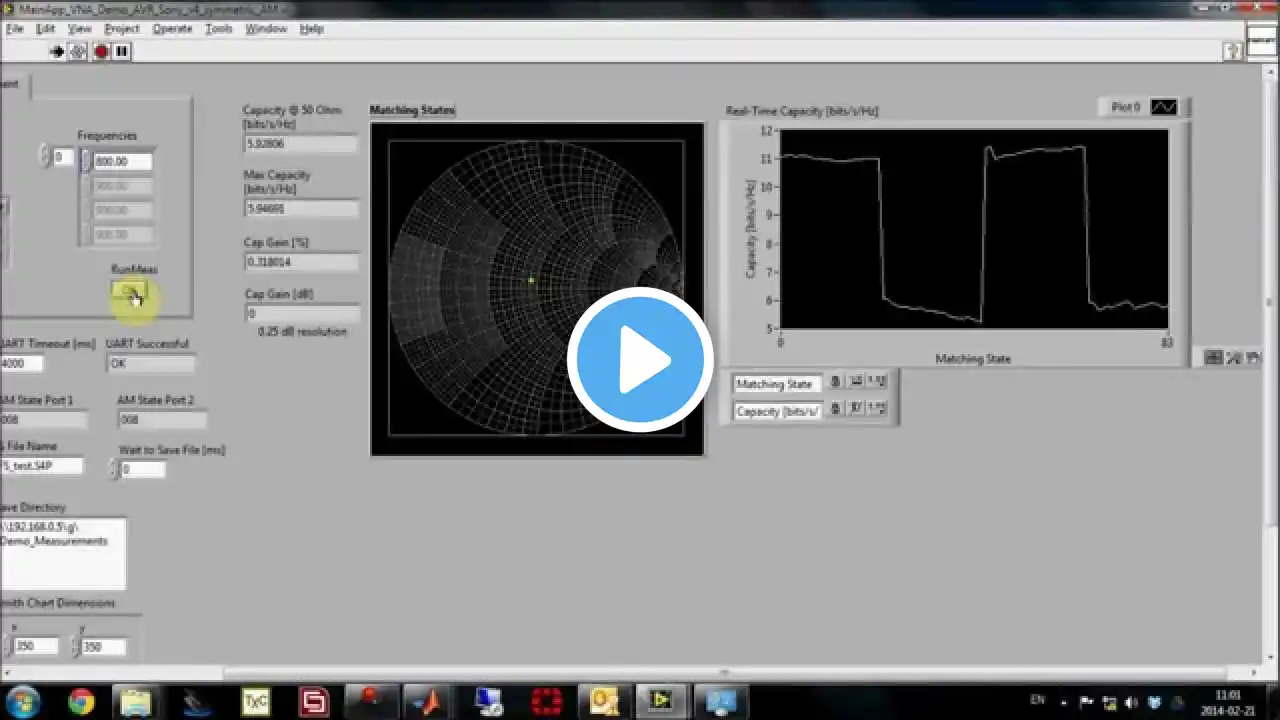The height and width of the screenshot is (720, 1280).
Task: Select the graph palette pan tool
Action: point(1252,358)
